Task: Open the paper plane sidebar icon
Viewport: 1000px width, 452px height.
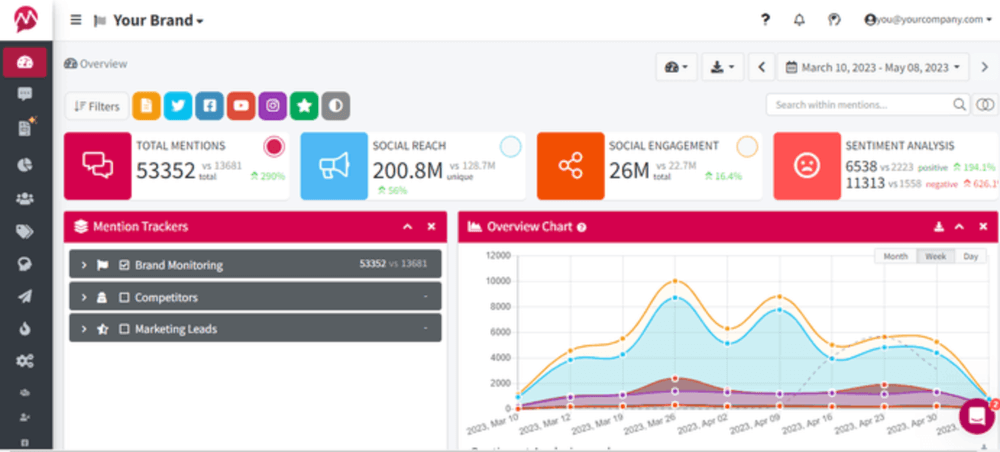Action: coord(25,296)
